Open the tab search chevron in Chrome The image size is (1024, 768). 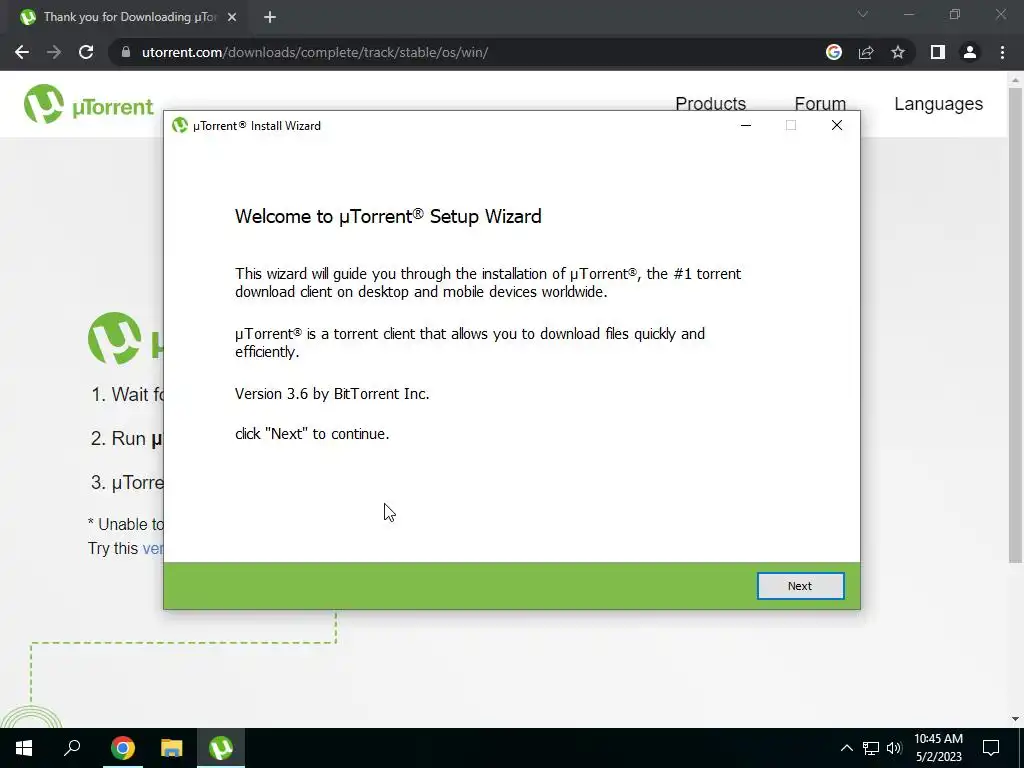coord(863,14)
